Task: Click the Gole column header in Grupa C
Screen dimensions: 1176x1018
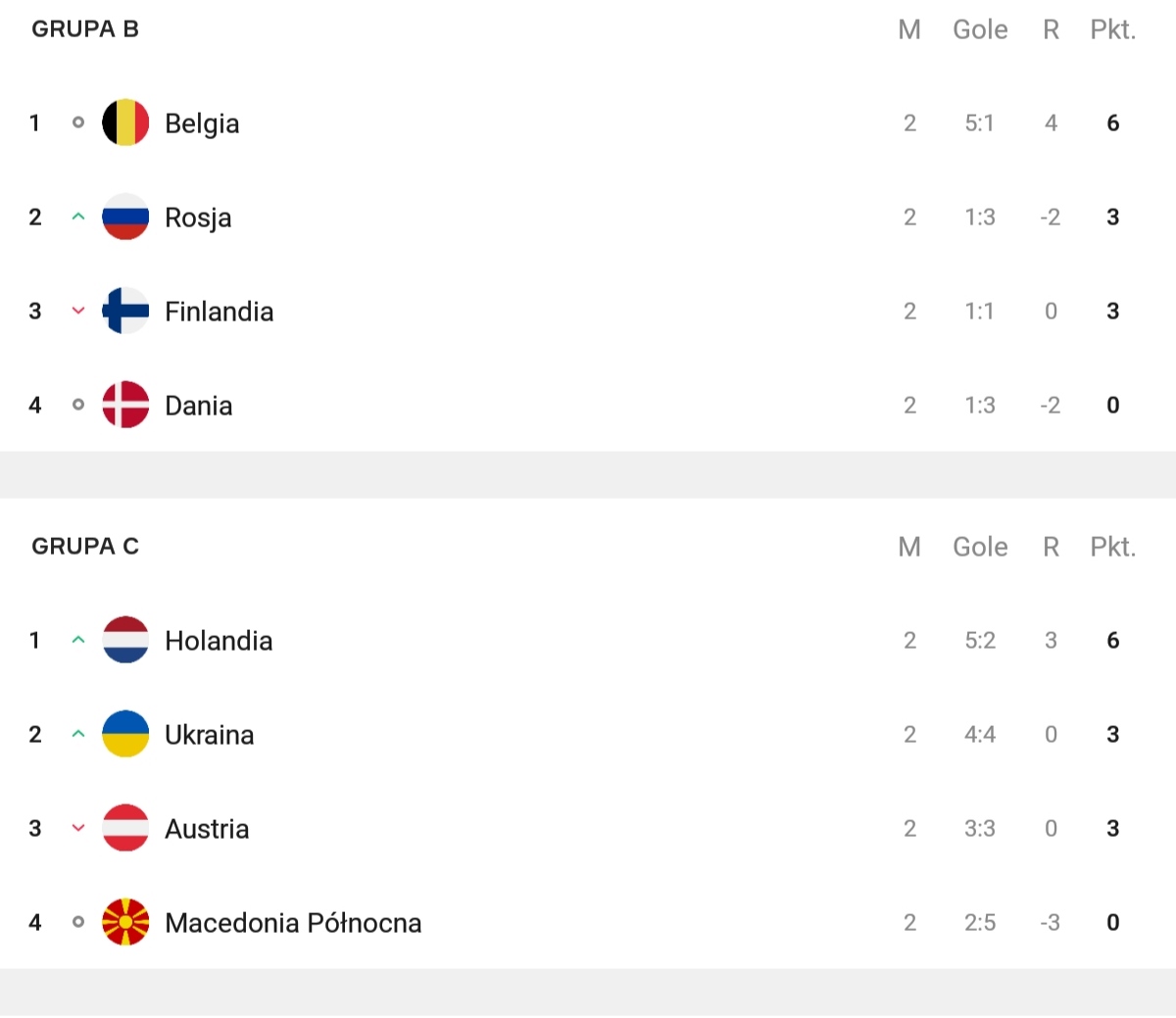Action: [x=980, y=547]
